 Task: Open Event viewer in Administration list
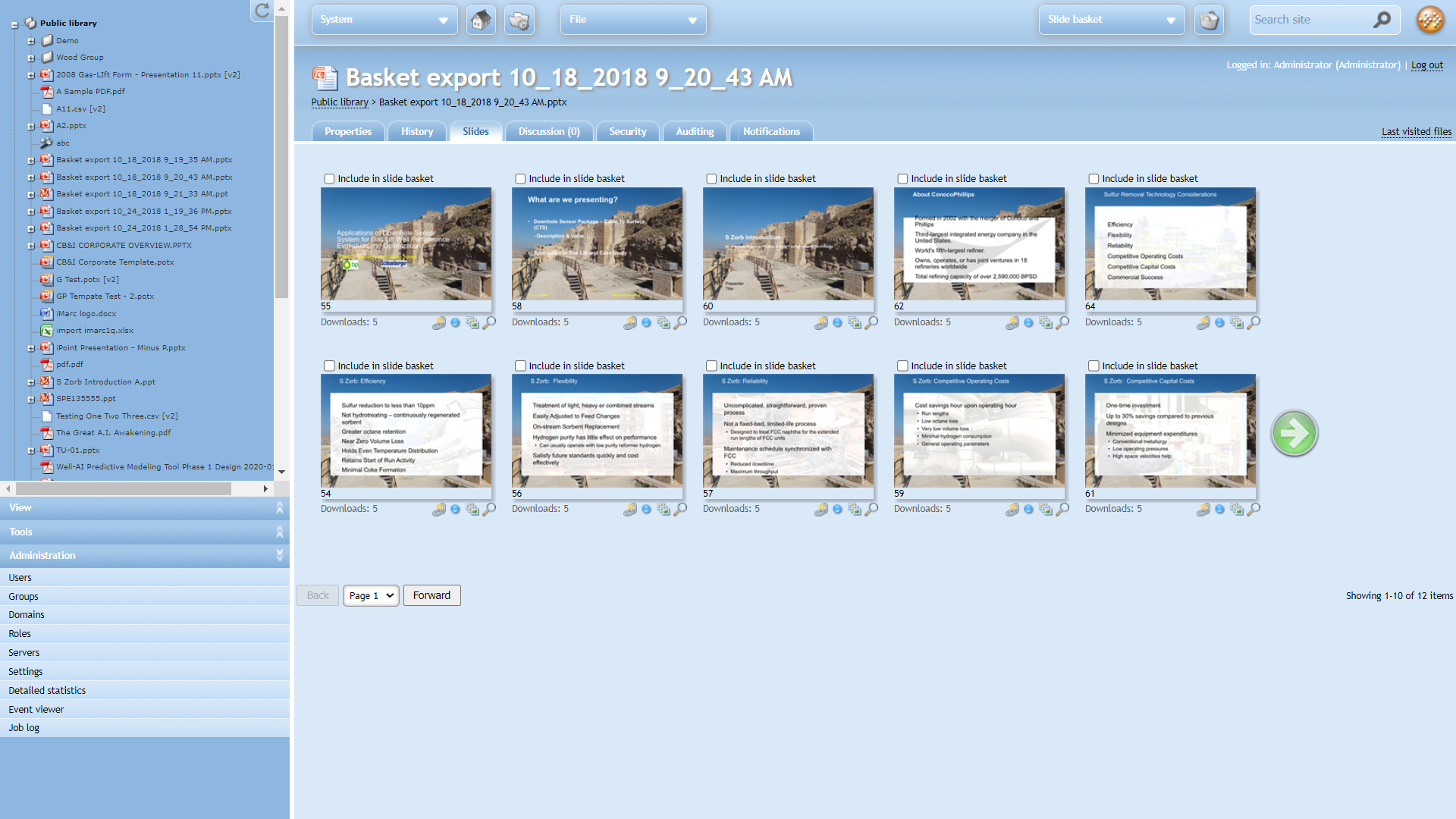(144, 709)
